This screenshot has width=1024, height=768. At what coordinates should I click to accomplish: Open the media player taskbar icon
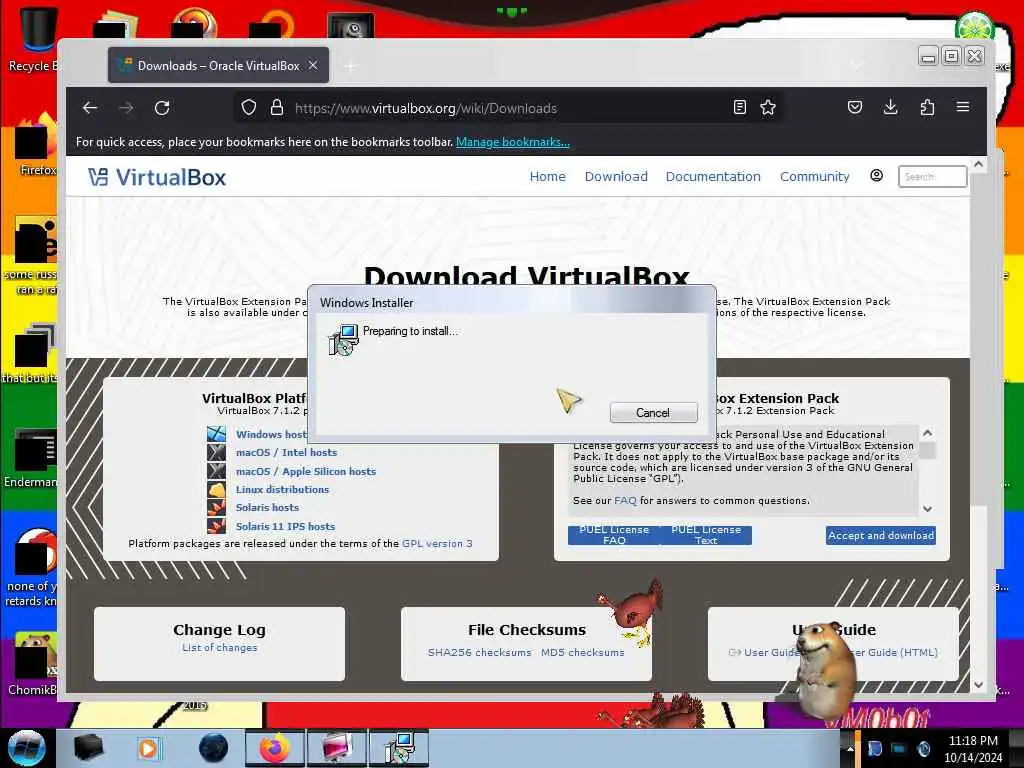coord(148,748)
